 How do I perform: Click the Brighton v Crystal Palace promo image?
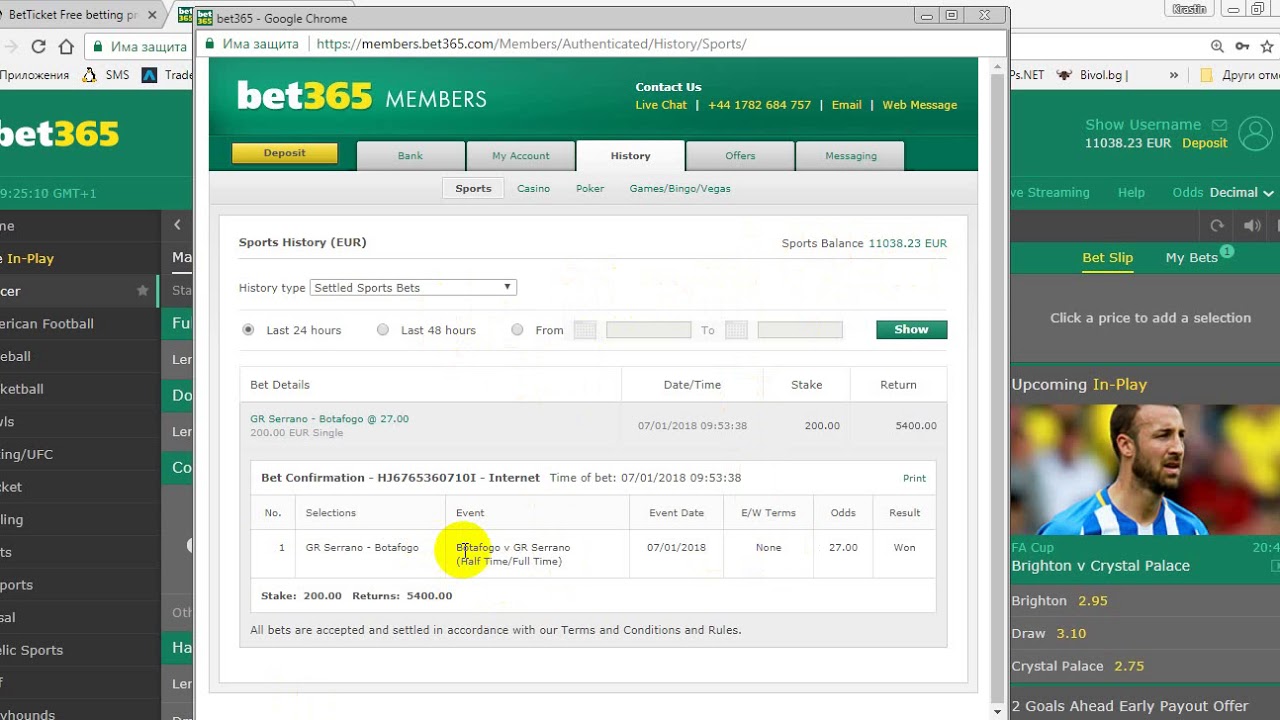(1145, 470)
